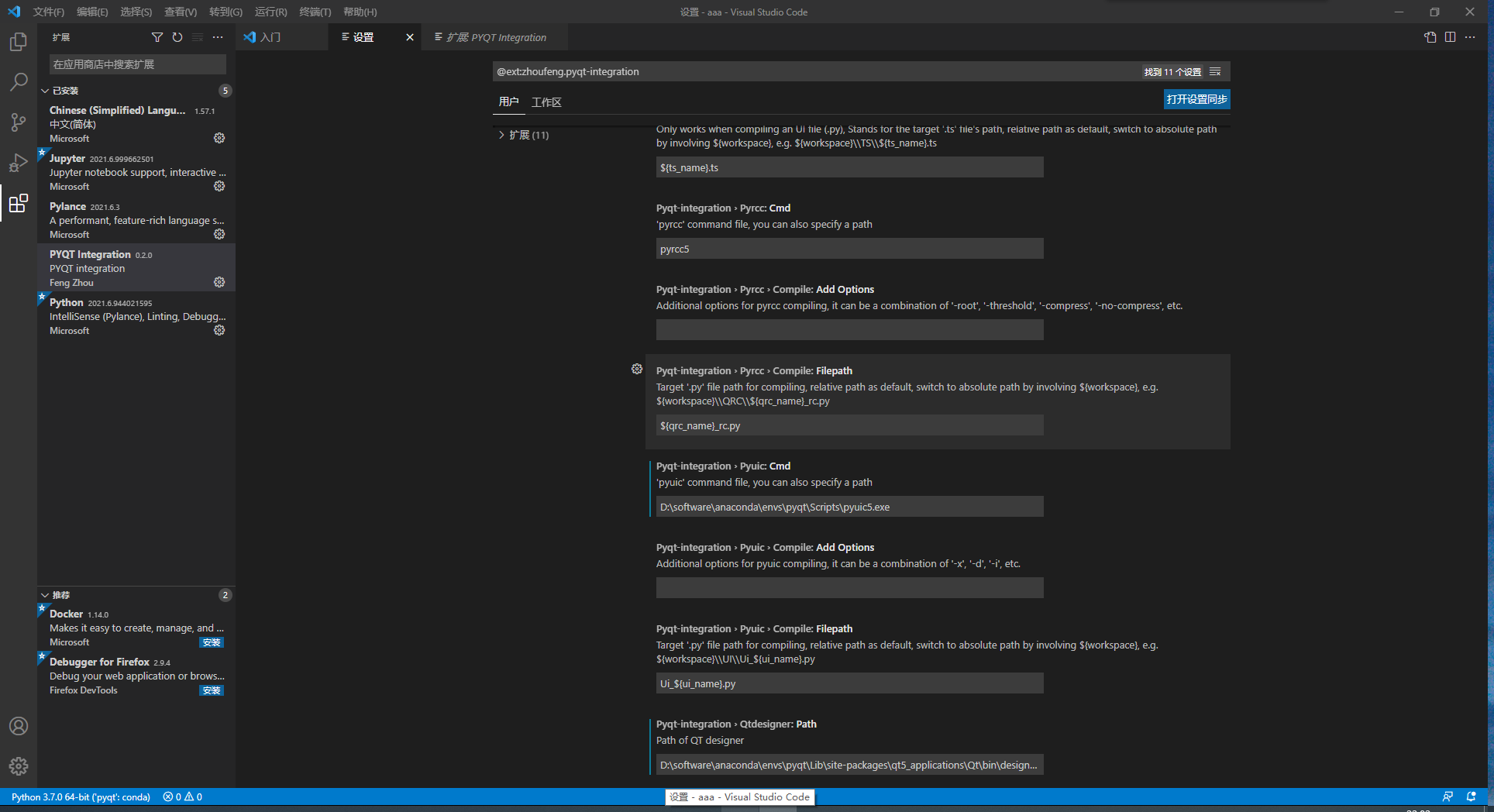Open the Accounts menu icon

coord(19,726)
